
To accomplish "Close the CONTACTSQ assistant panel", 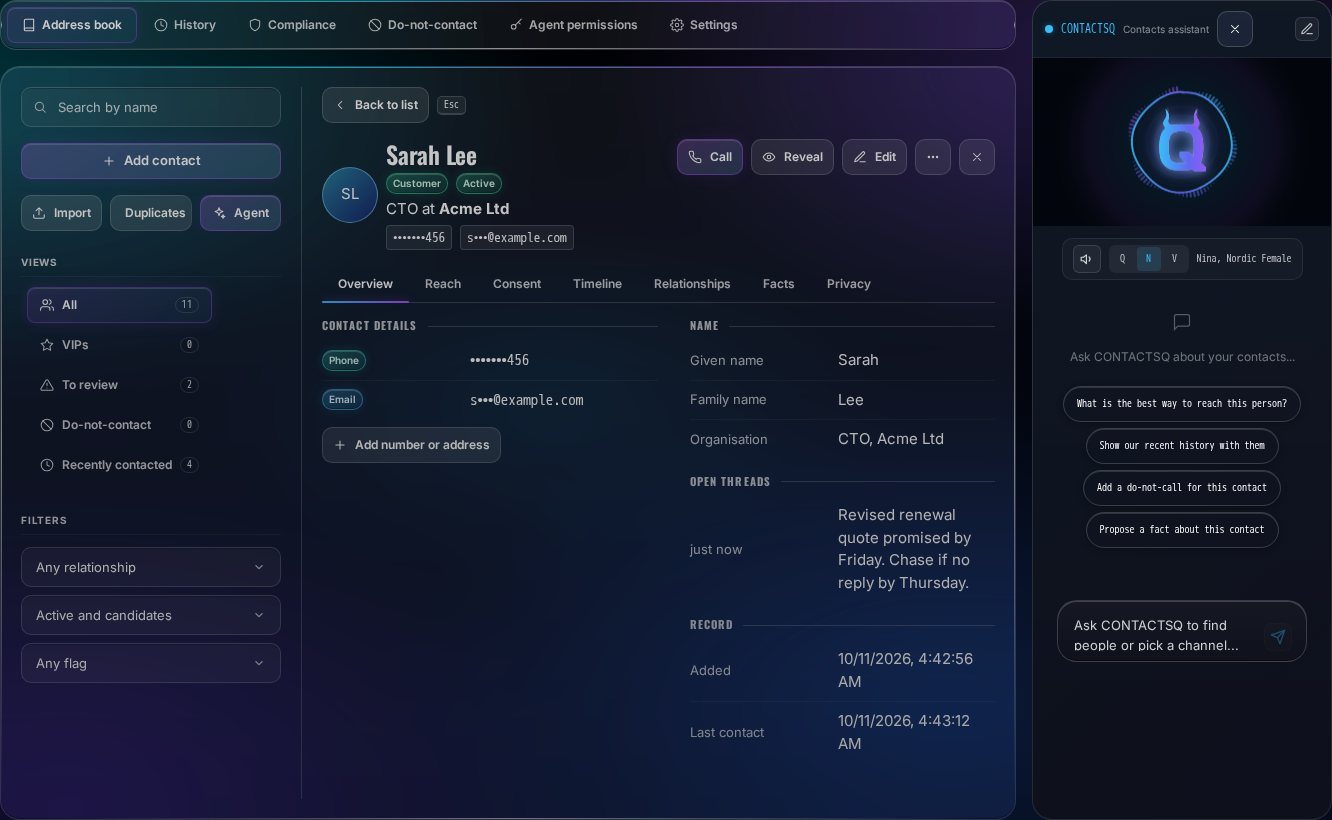I will coord(1234,29).
